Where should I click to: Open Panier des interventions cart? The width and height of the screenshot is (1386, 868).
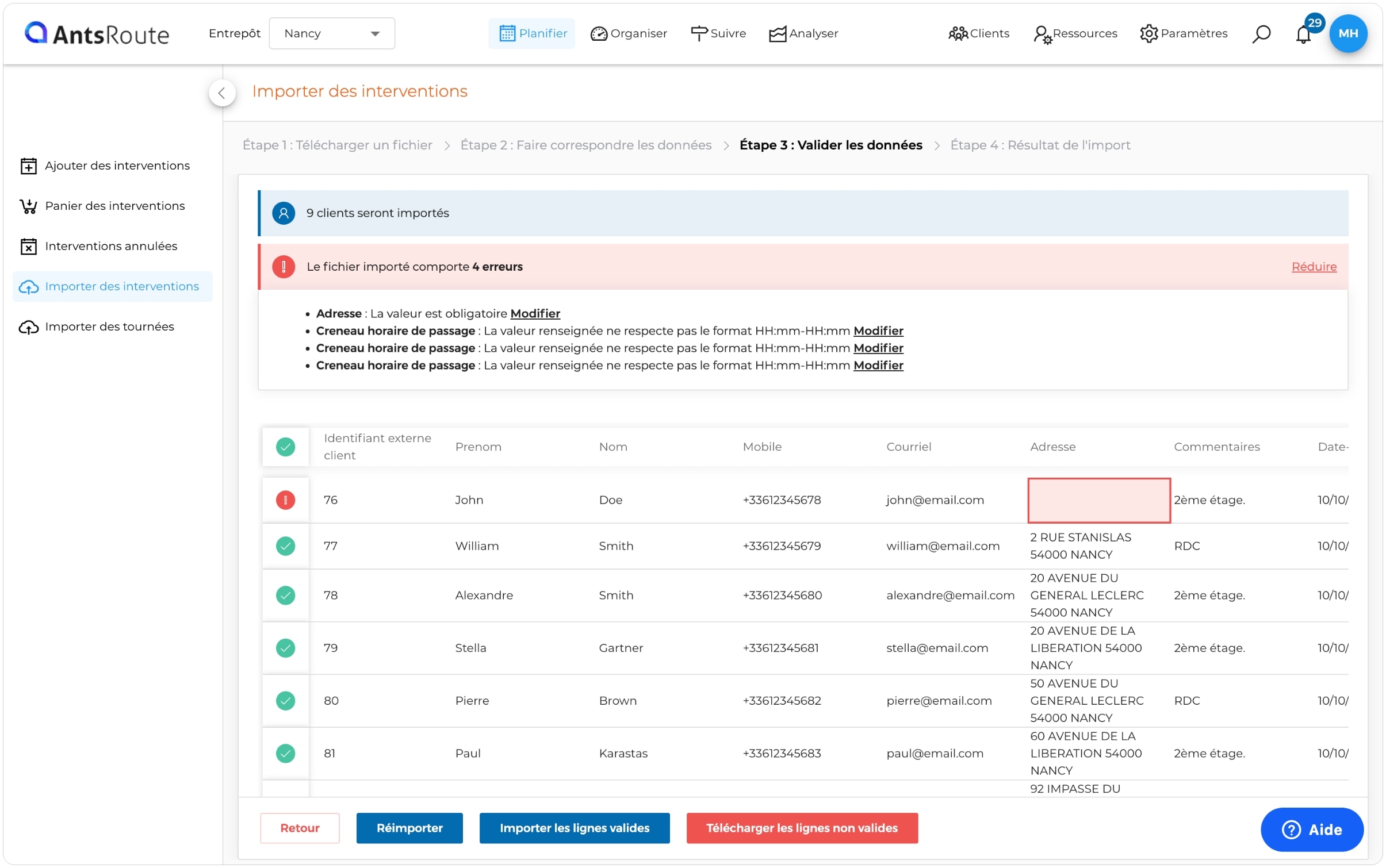click(x=114, y=206)
